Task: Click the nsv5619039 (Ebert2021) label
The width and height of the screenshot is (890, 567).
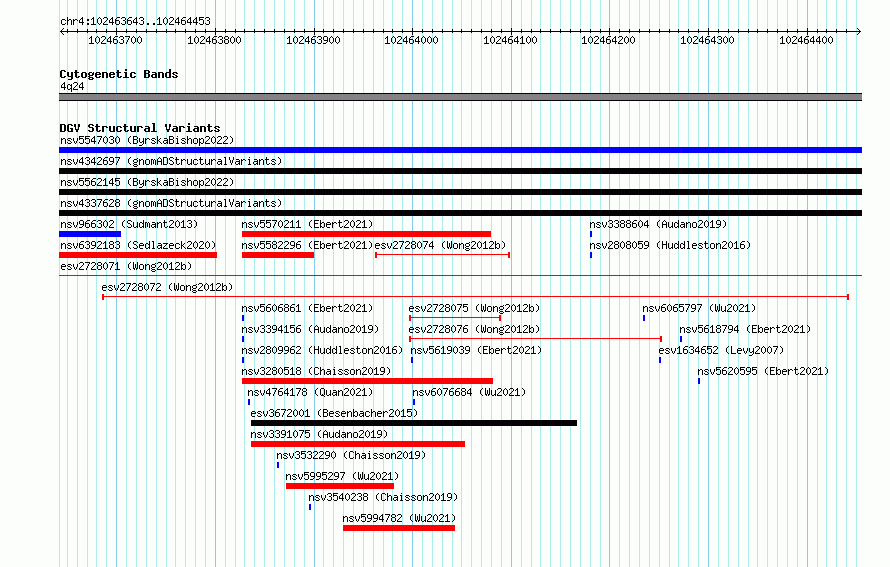Action: coord(476,350)
